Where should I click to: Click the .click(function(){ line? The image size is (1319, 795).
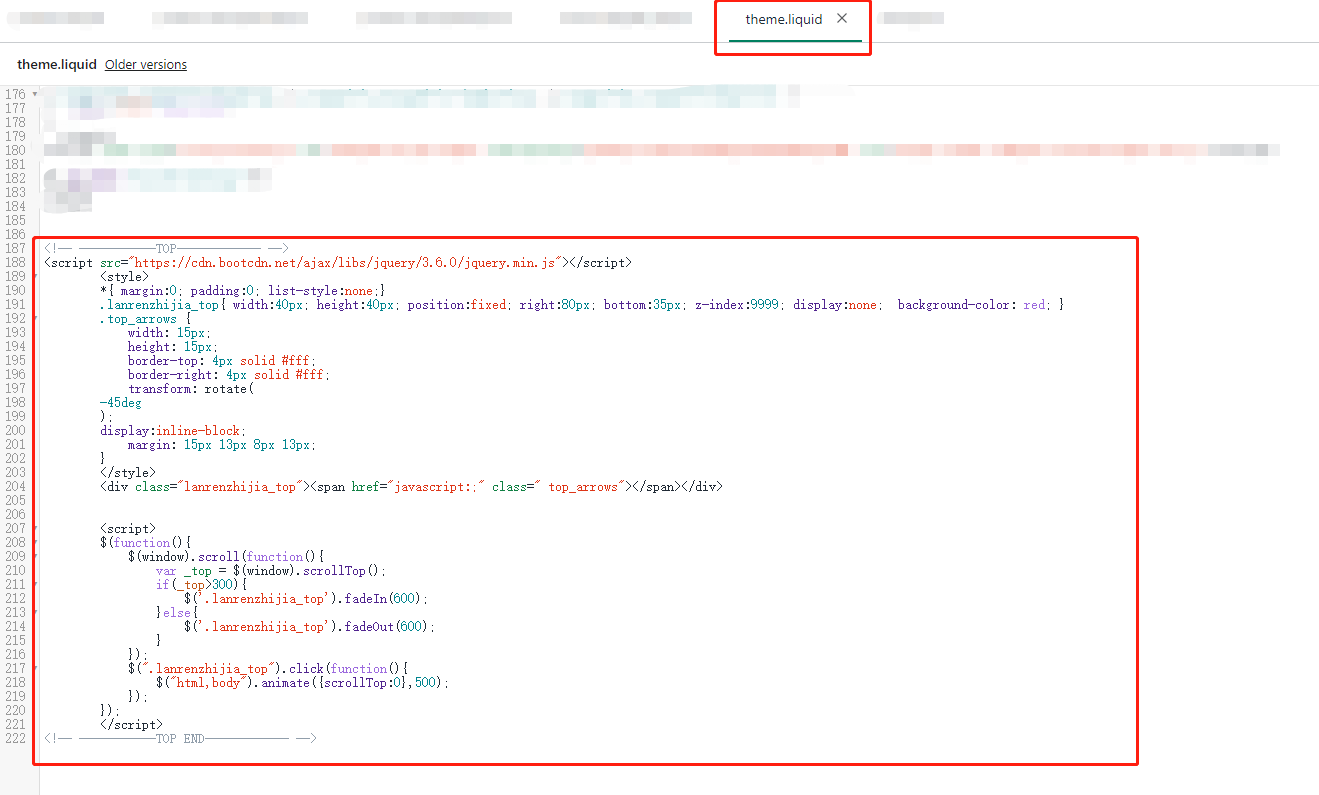click(268, 668)
